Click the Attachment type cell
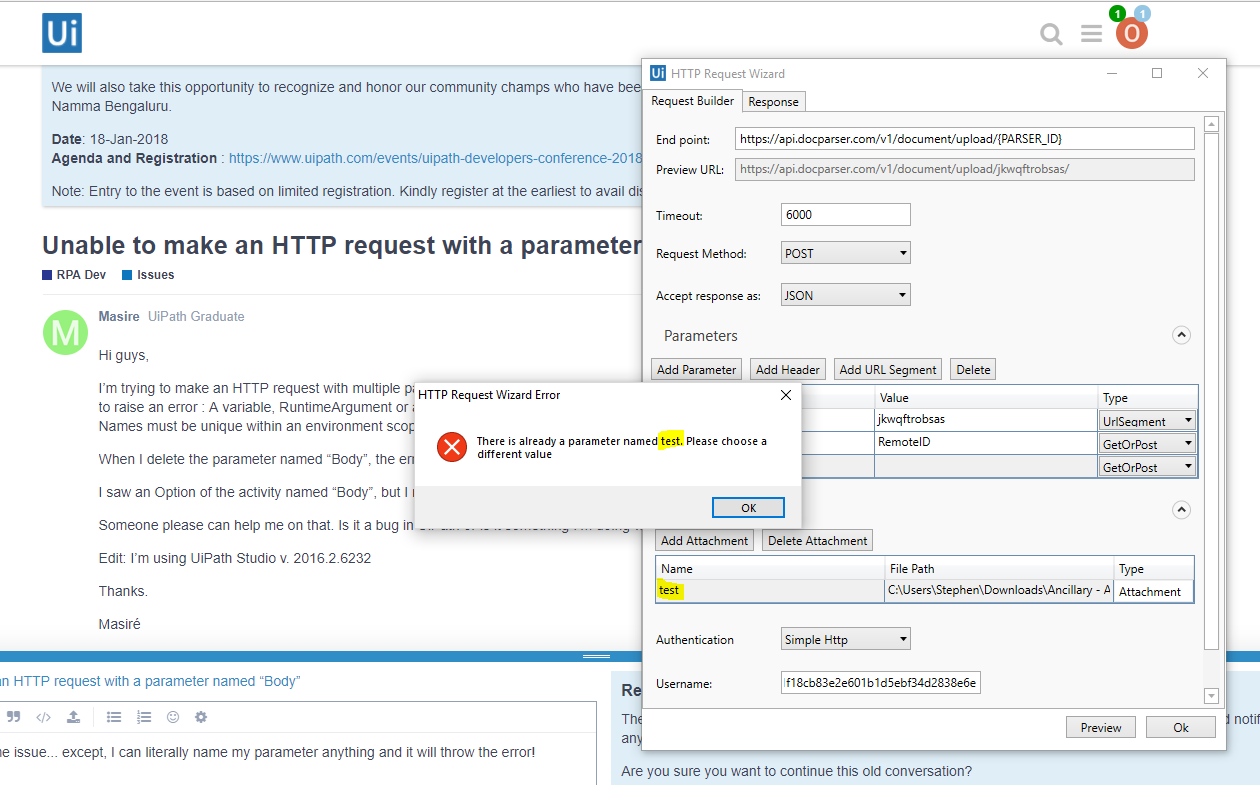 (x=1154, y=591)
